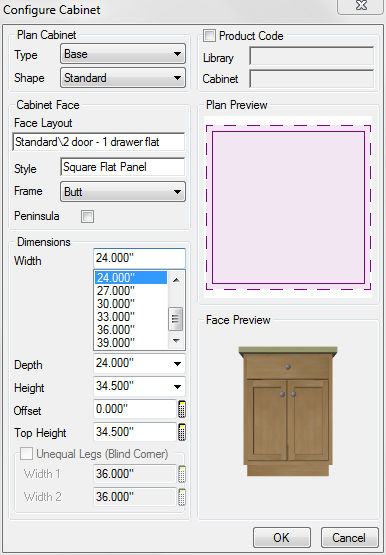Open the Shape dropdown showing Standard

[123, 78]
